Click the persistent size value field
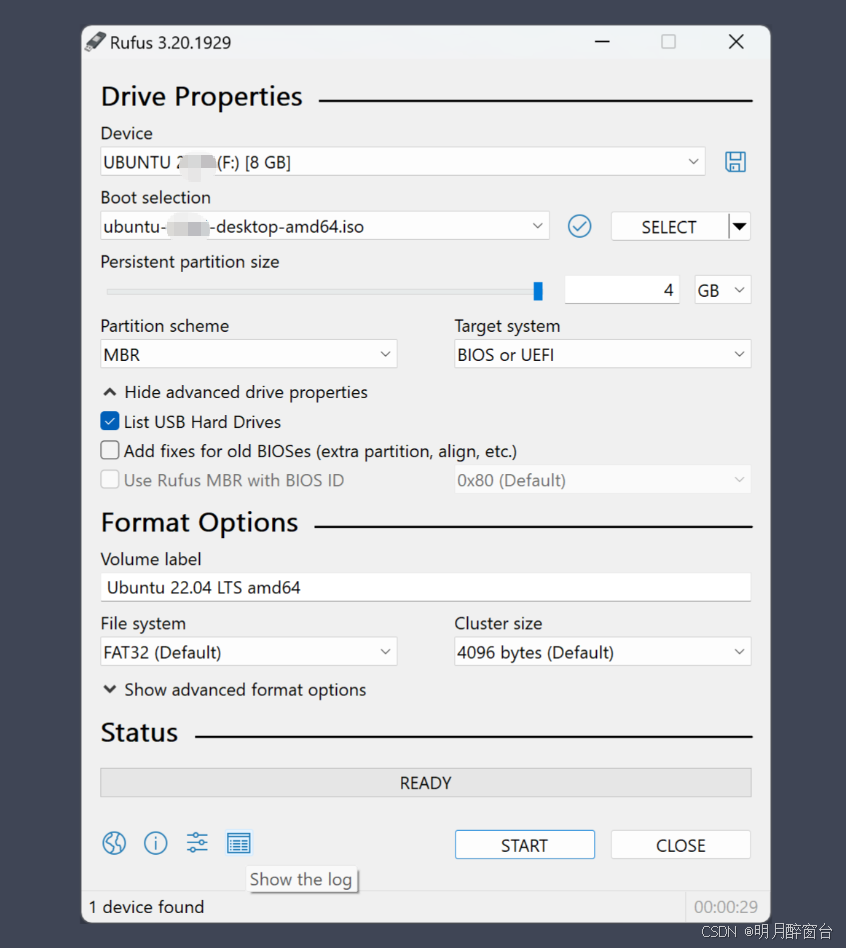Viewport: 846px width, 948px height. coord(622,290)
